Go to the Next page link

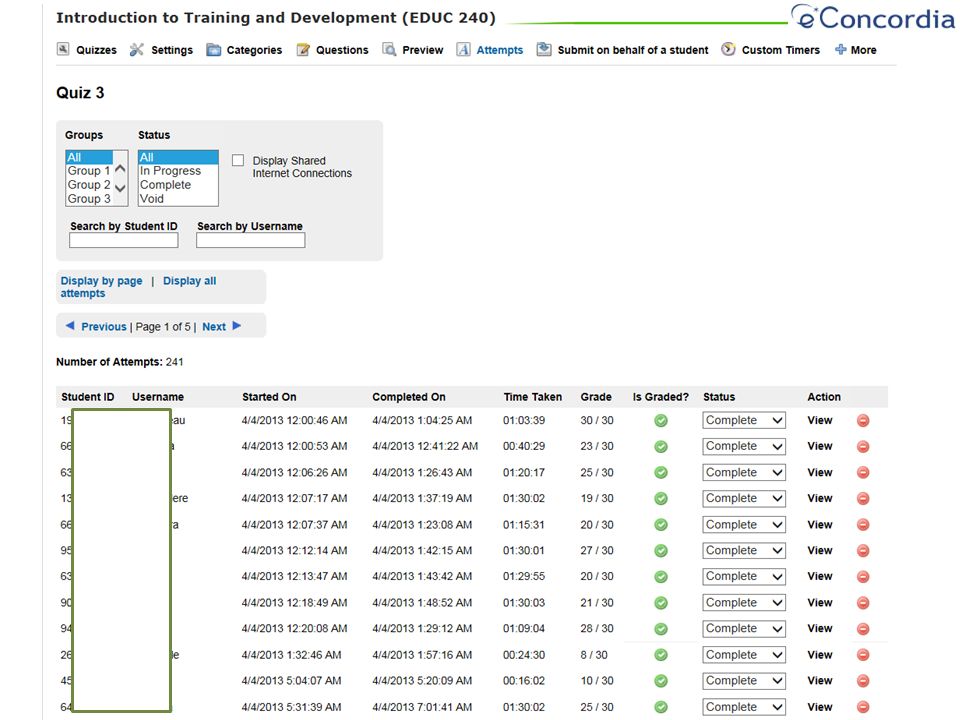click(x=214, y=327)
